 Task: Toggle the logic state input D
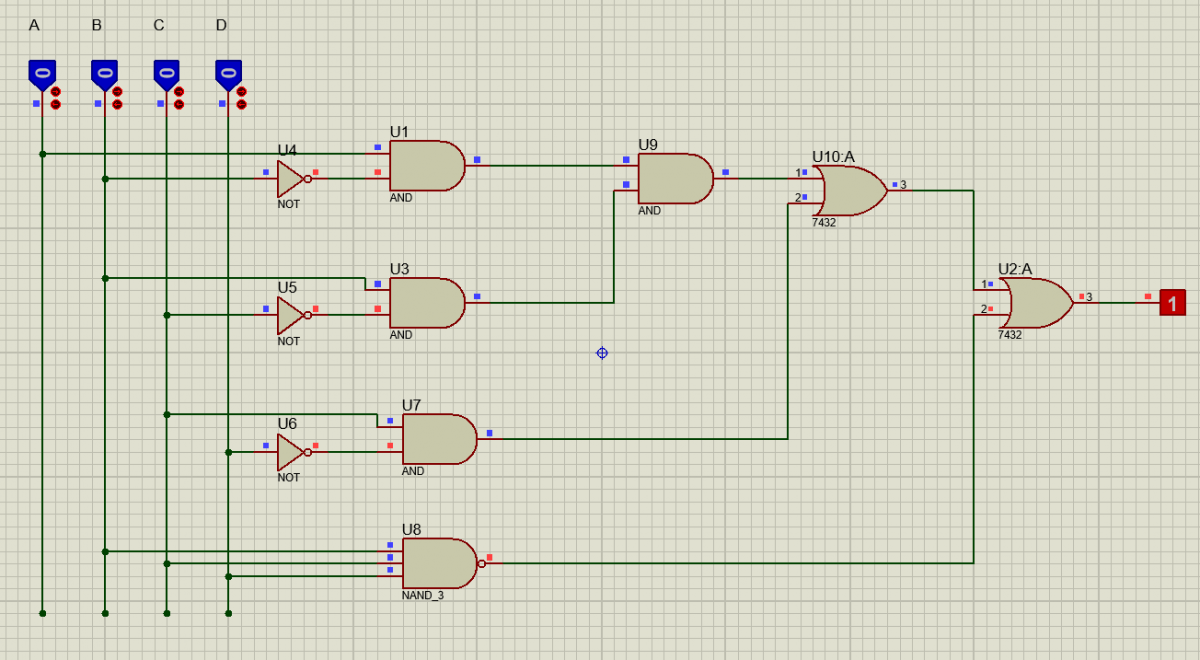(228, 72)
